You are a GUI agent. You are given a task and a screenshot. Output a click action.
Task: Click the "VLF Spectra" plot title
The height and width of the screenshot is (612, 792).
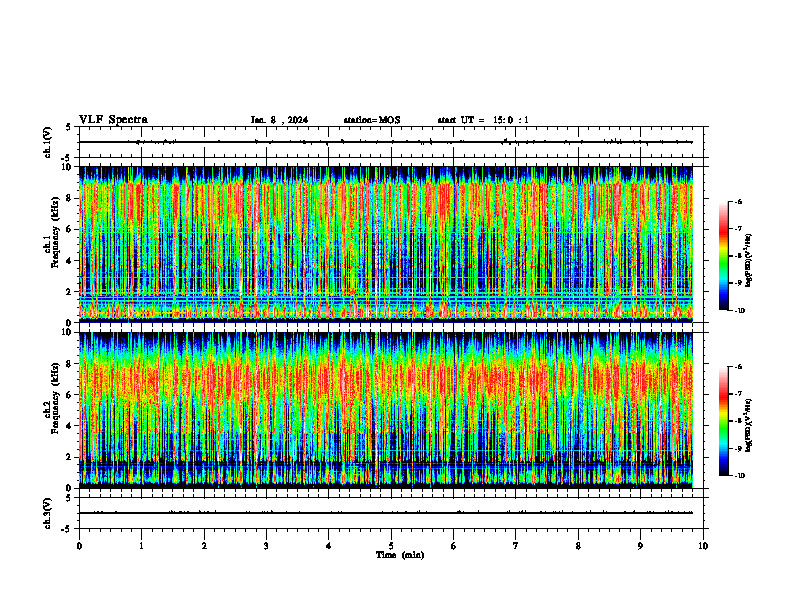113,120
